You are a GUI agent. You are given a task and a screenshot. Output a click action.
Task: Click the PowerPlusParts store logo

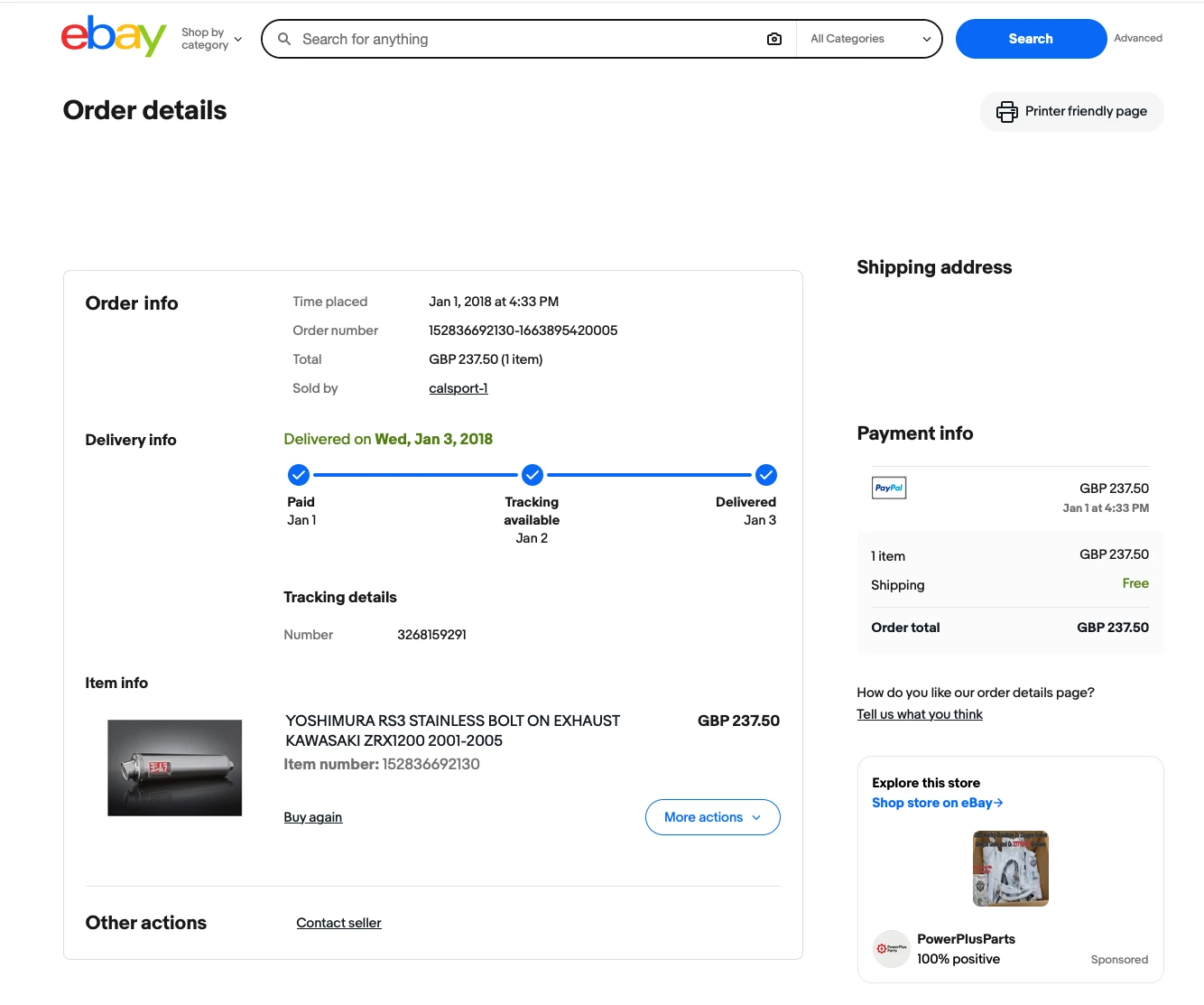tap(892, 949)
